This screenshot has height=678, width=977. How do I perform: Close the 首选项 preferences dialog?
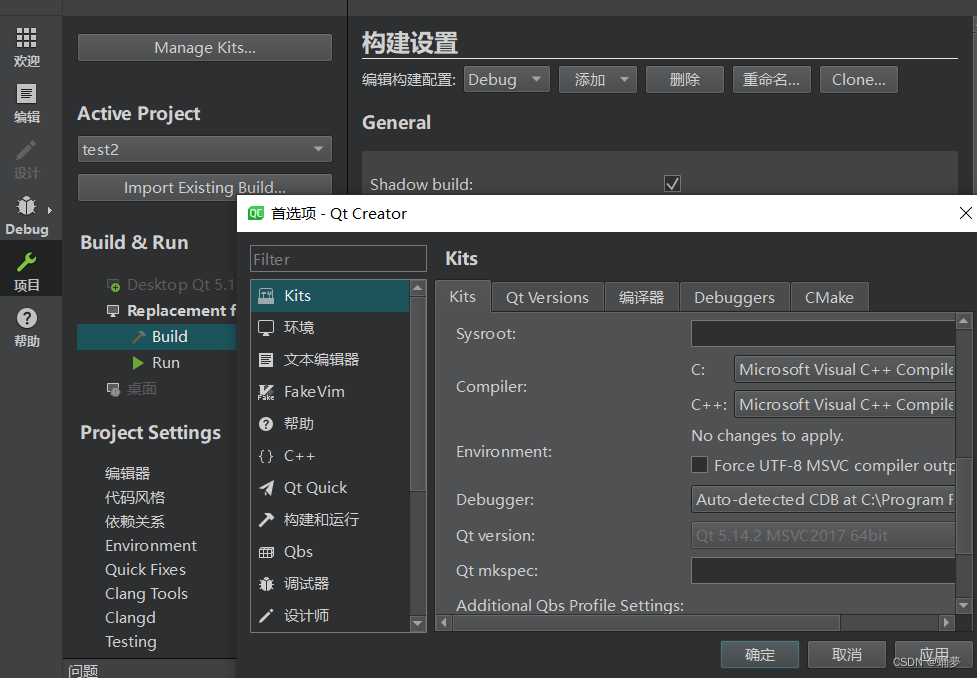tap(965, 213)
